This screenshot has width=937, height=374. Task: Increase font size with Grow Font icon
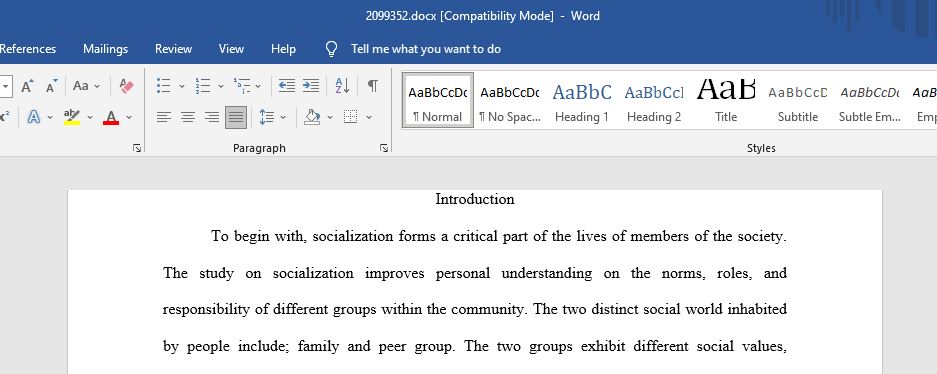[x=27, y=86]
